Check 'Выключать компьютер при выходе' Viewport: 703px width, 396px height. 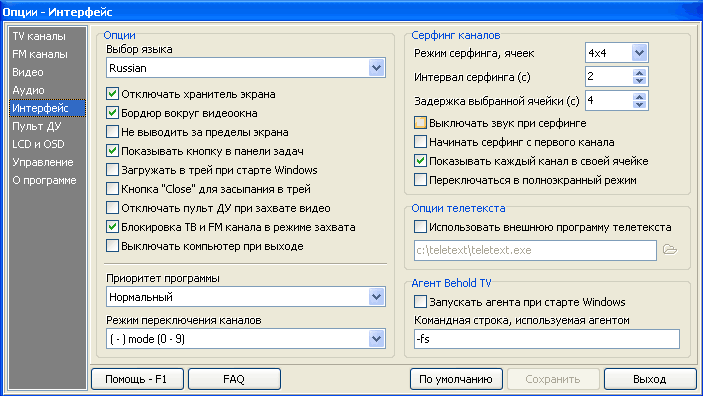112,245
